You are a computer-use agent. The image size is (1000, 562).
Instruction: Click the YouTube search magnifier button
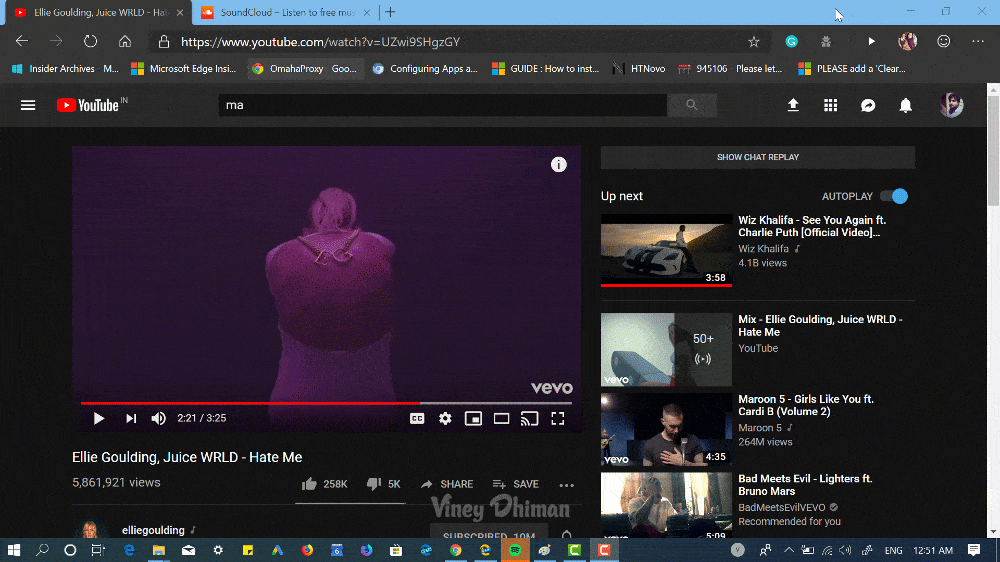692,105
